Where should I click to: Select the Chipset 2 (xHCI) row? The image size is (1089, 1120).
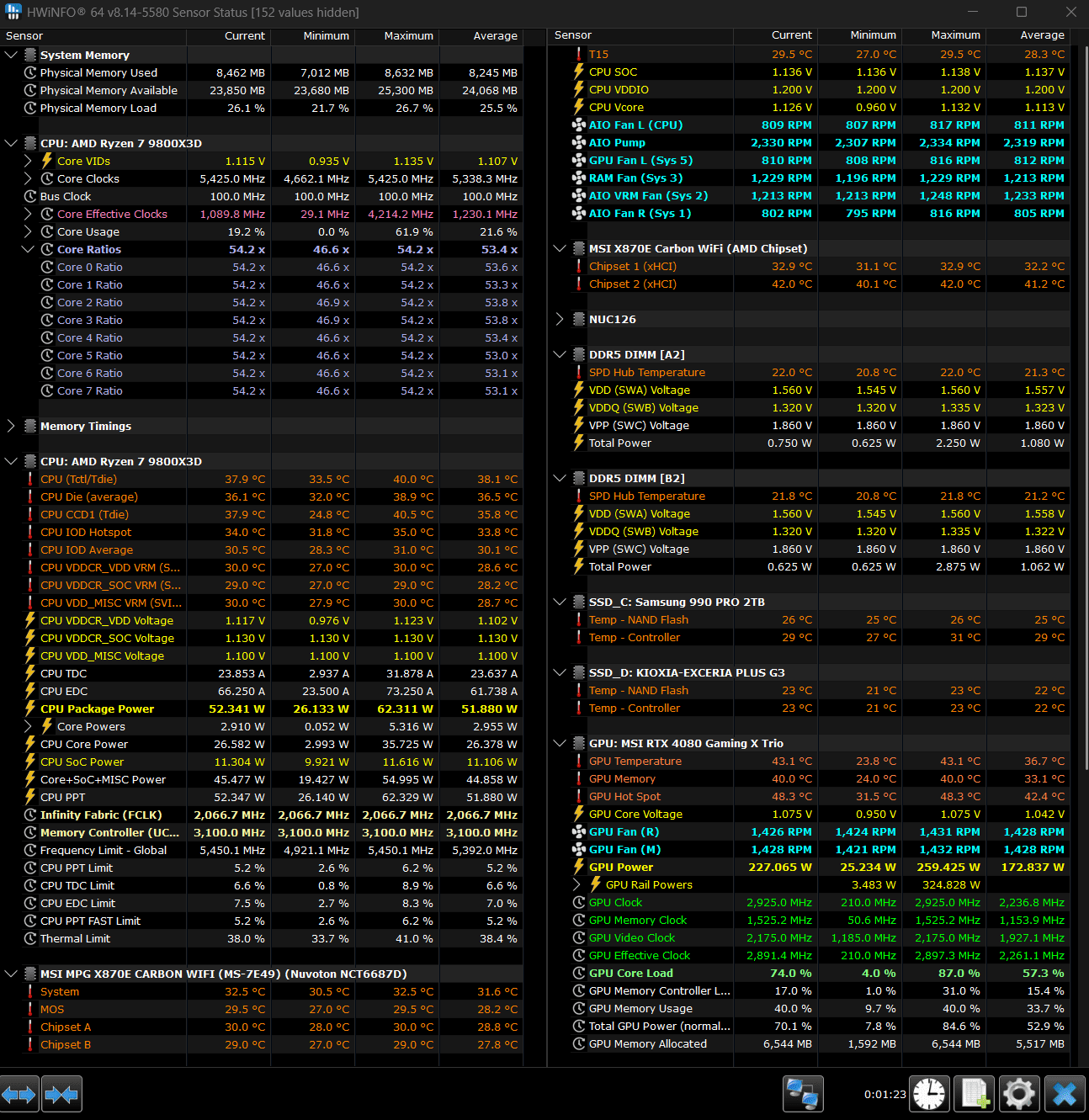coord(810,284)
